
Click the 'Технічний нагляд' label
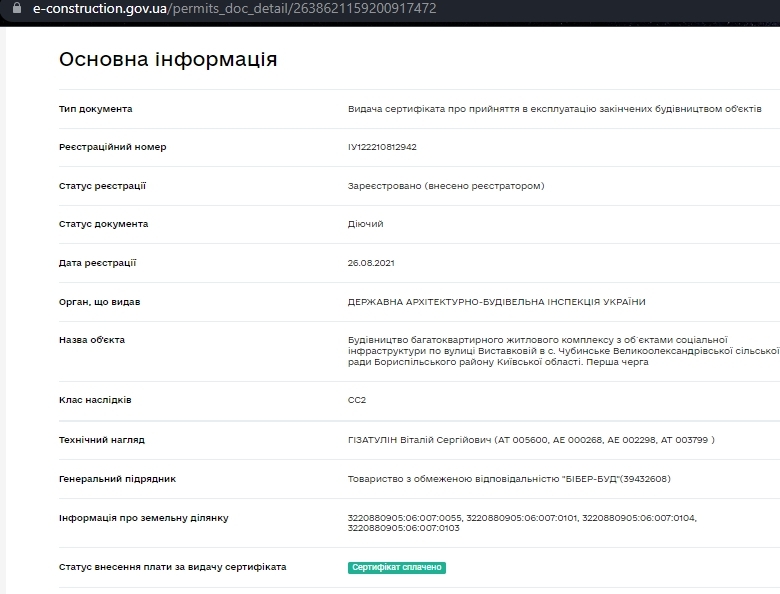point(102,440)
